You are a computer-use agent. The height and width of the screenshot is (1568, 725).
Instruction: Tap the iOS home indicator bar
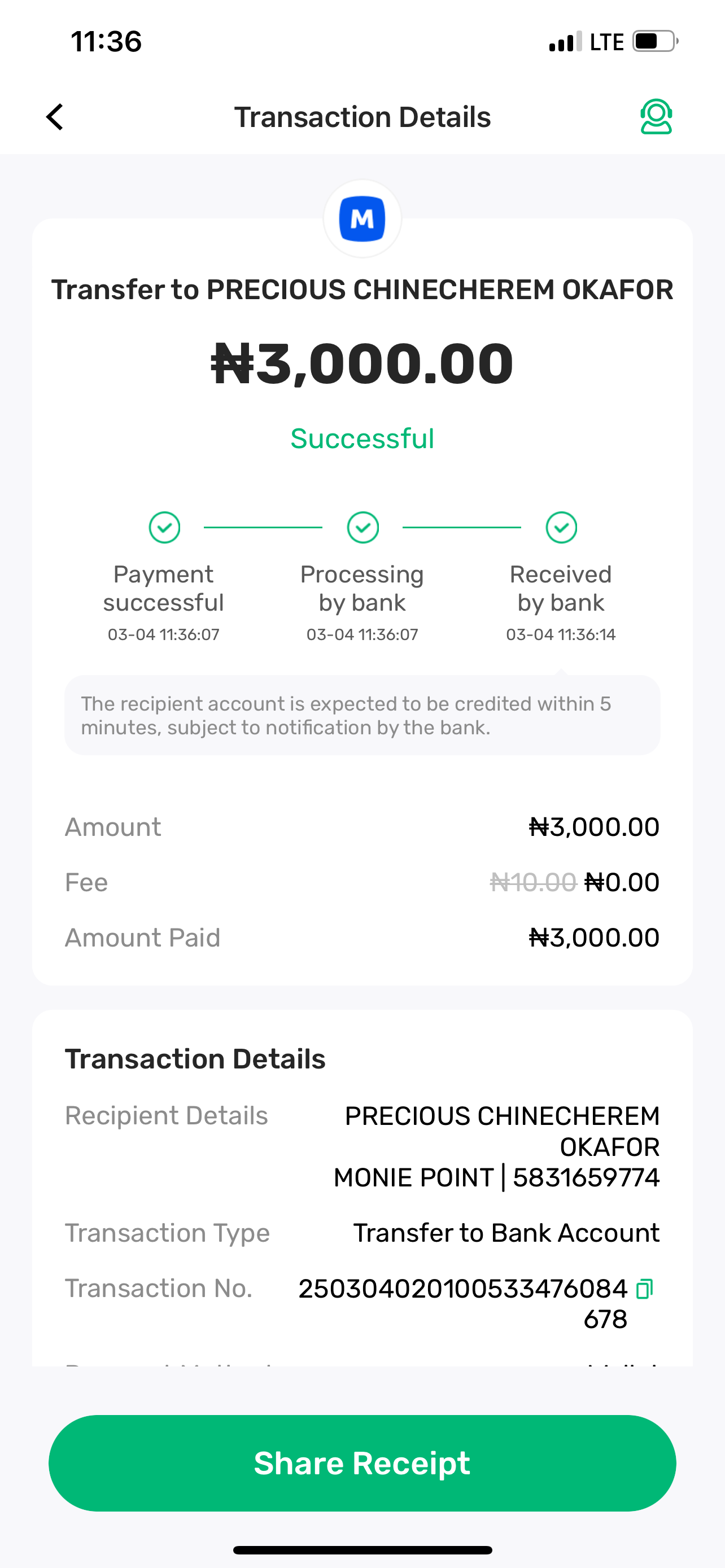(x=362, y=1550)
